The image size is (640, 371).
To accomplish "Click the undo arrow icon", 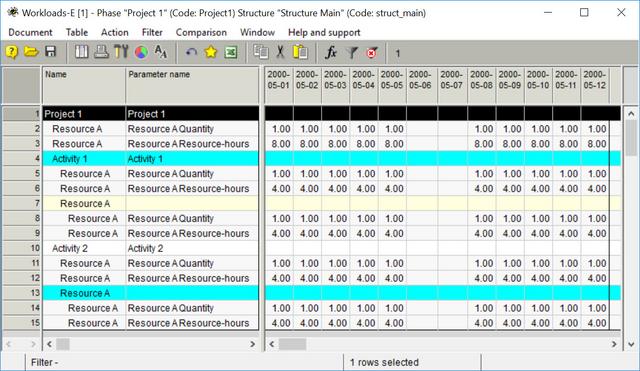I will point(191,52).
